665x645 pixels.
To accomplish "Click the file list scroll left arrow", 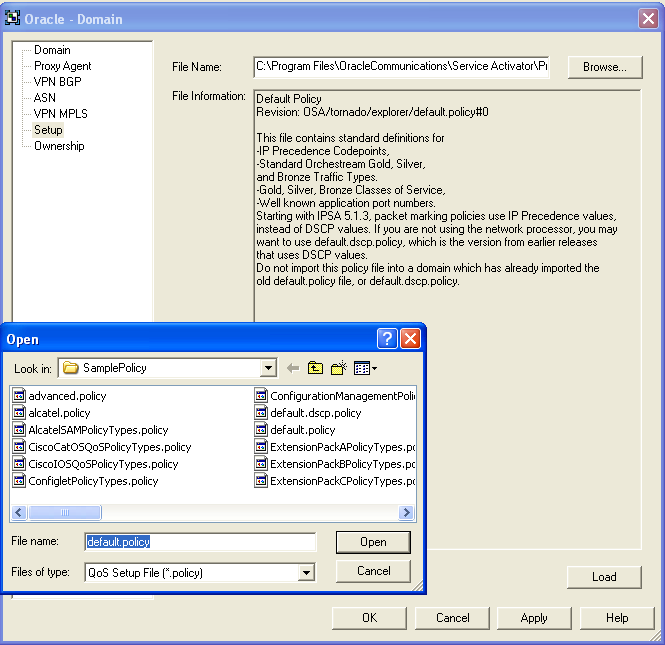I will point(19,513).
